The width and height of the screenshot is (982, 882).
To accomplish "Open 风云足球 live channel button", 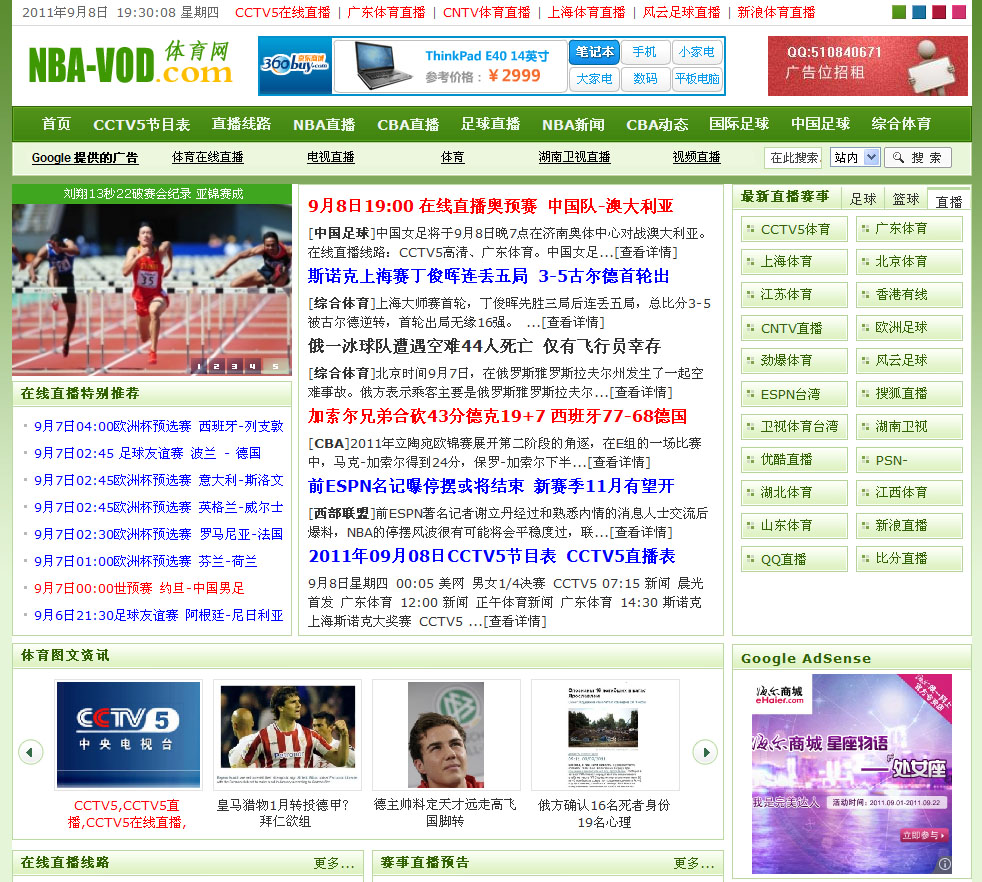I will (x=909, y=361).
